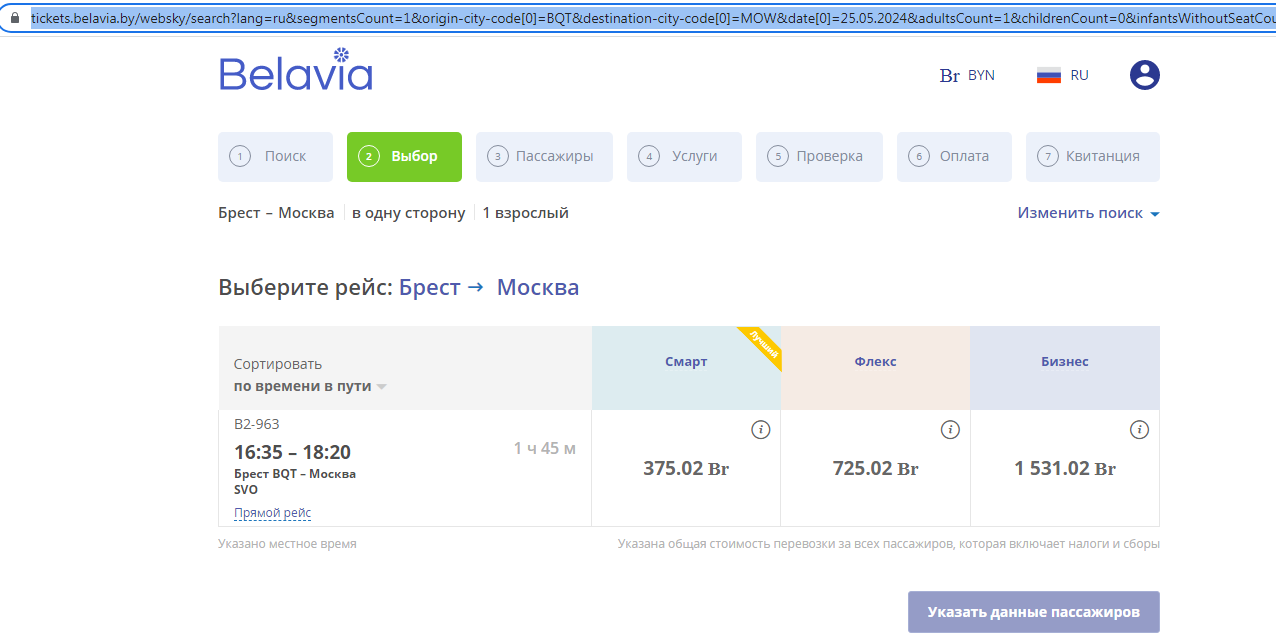Click the Russian flag language icon
This screenshot has height=639, width=1276.
coord(1049,75)
